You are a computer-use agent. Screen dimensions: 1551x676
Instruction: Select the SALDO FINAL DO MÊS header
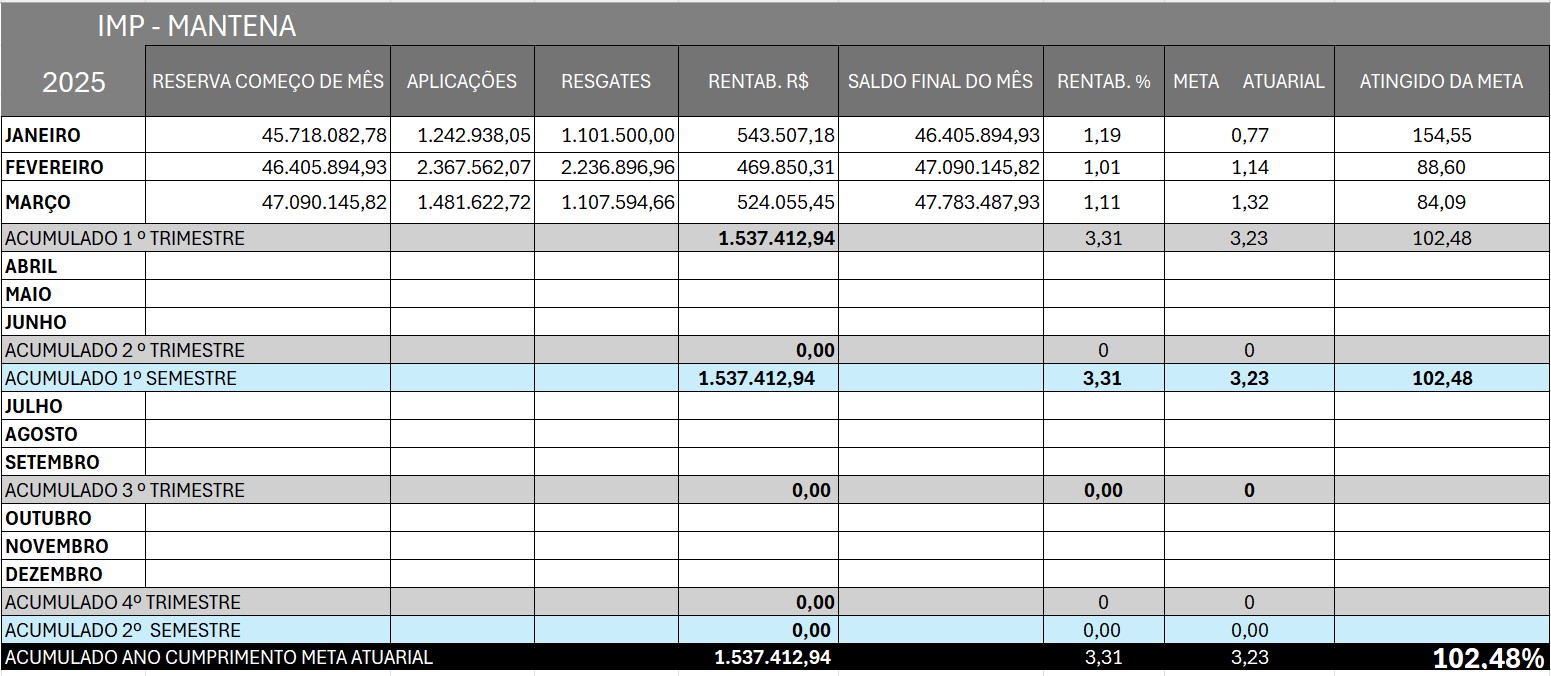point(939,82)
